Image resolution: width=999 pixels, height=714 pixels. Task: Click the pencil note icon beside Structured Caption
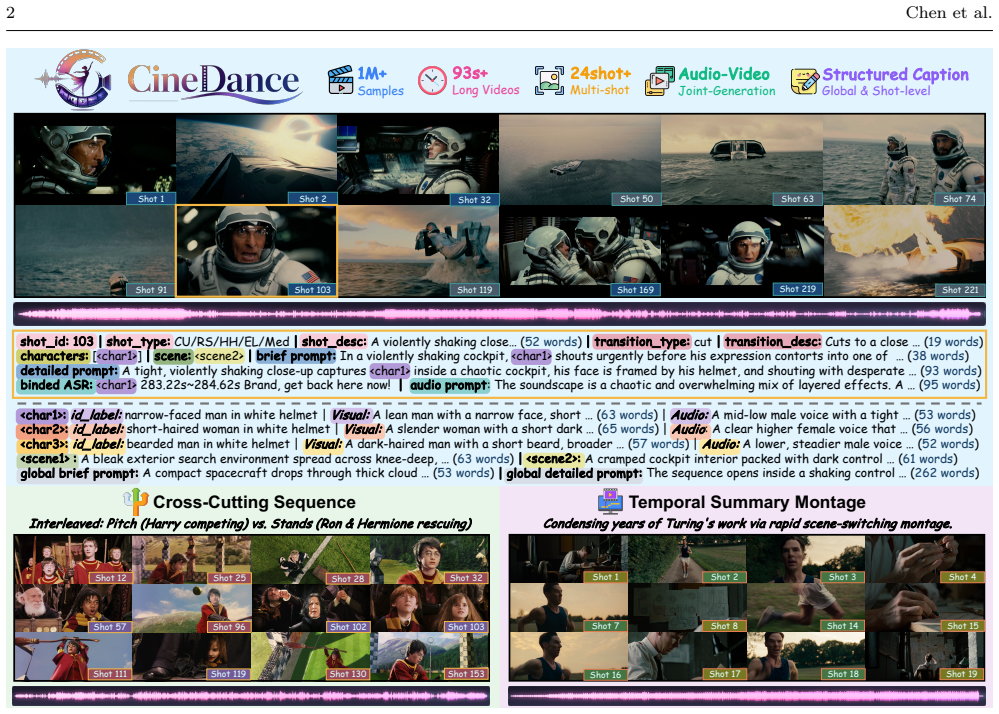tap(804, 81)
